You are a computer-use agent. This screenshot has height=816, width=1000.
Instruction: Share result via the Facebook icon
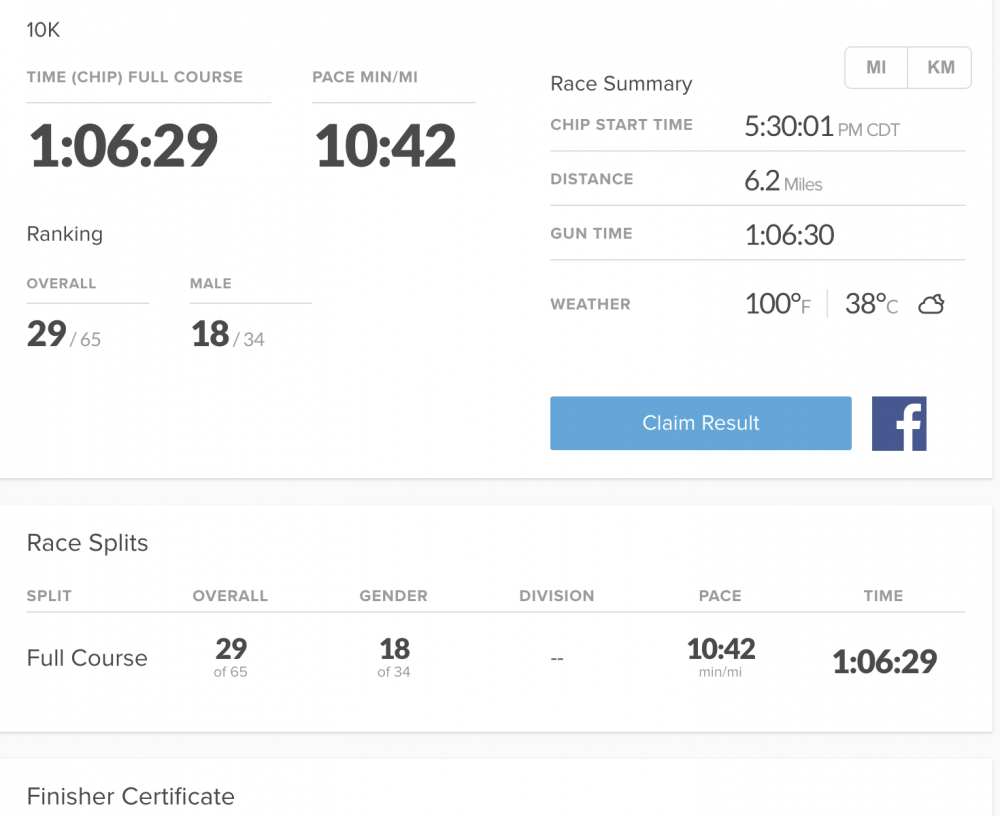tap(899, 423)
